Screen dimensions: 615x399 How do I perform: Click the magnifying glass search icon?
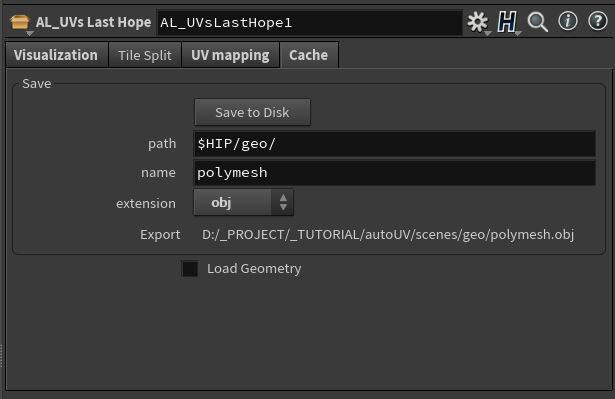point(537,22)
